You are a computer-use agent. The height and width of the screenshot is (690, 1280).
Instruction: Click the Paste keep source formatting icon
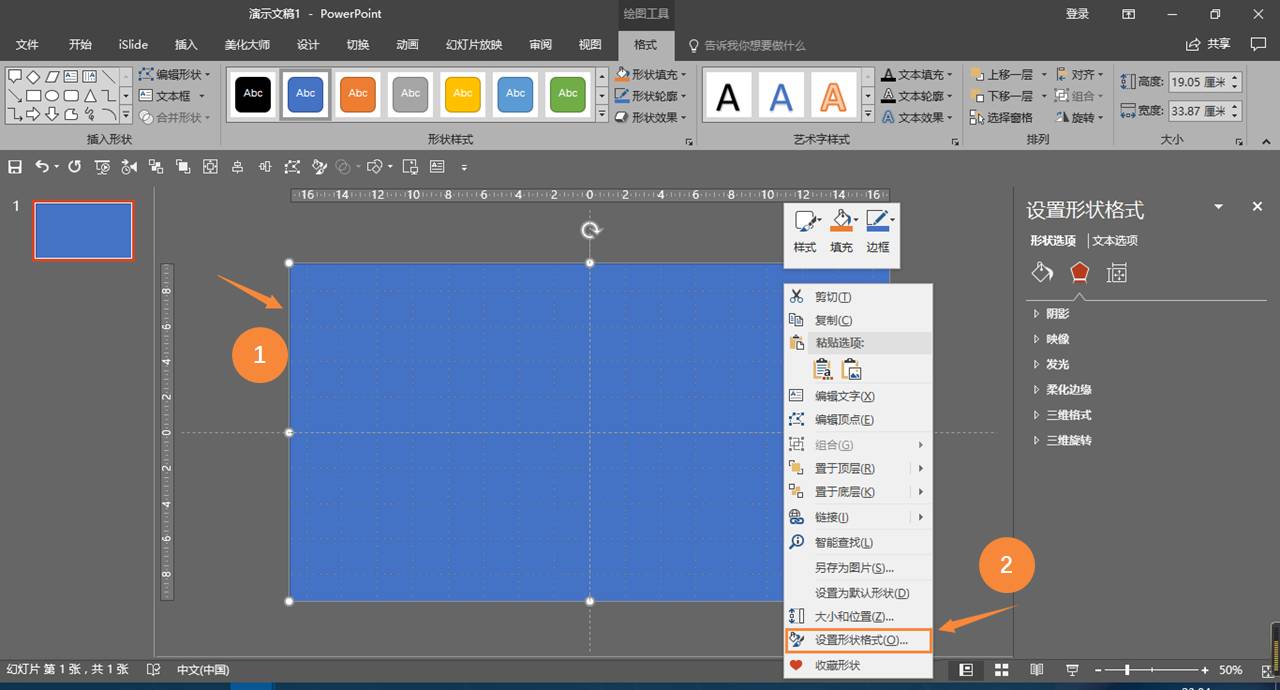(823, 370)
